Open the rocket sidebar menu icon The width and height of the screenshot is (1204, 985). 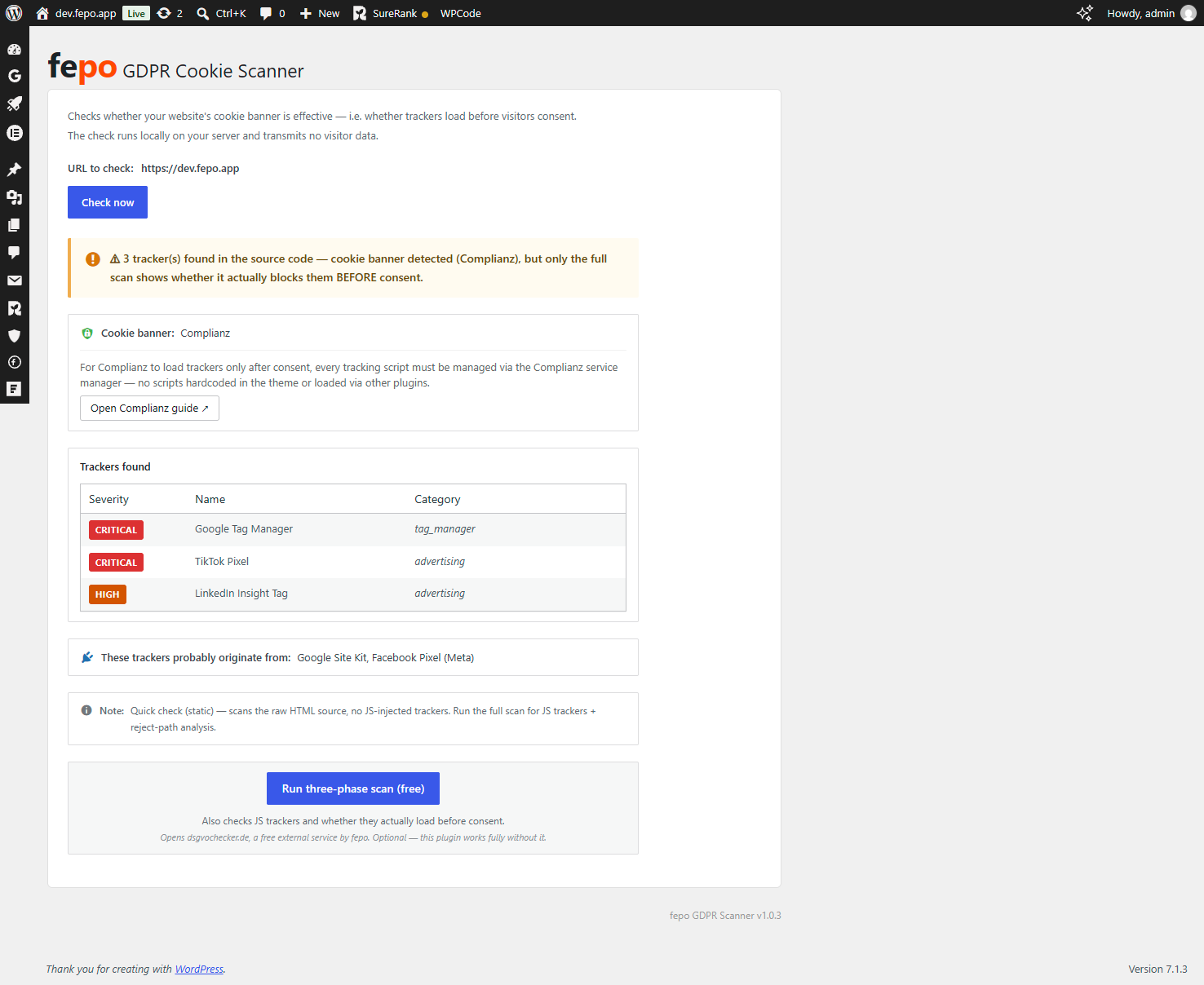(14, 104)
